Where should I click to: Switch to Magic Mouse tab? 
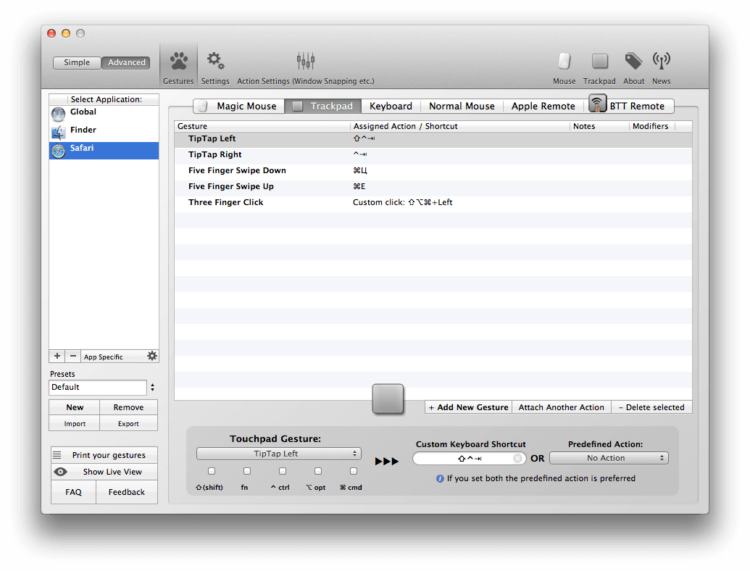point(238,106)
